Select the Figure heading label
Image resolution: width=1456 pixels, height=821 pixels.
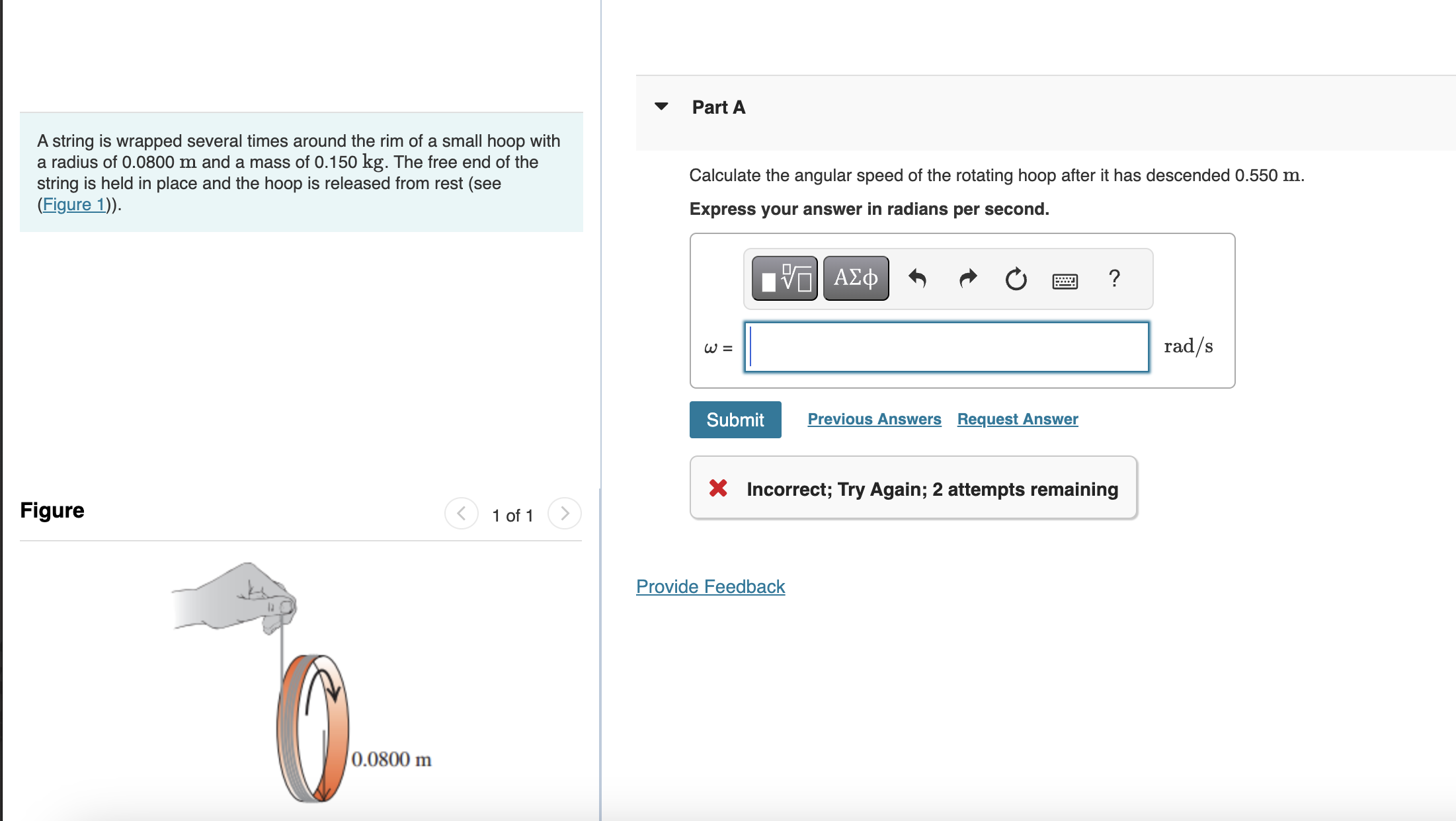(x=52, y=510)
